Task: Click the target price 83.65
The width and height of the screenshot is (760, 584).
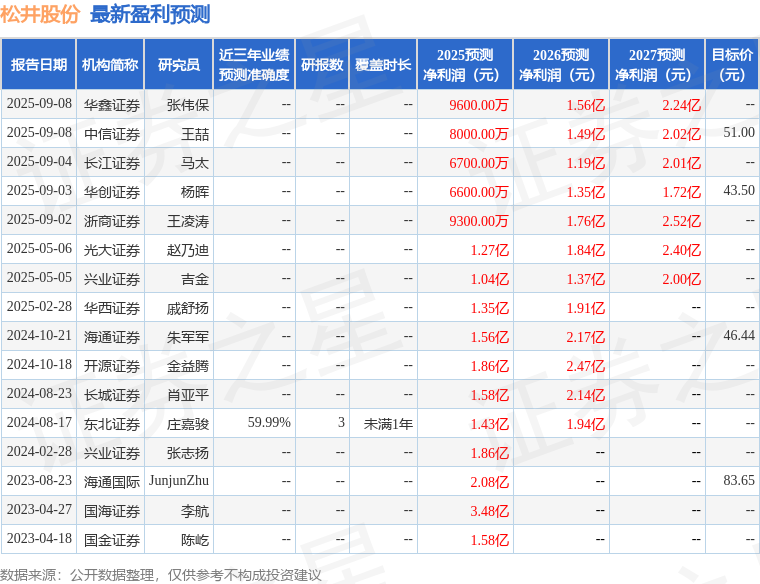Action: click(739, 480)
